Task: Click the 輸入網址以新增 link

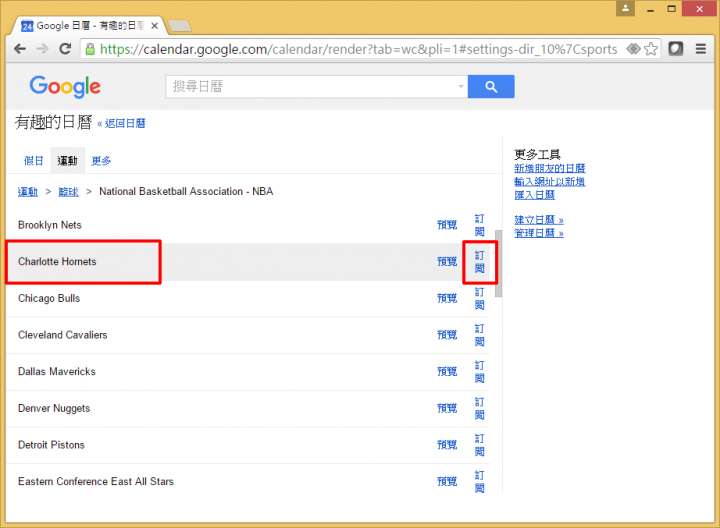Action: click(x=550, y=182)
